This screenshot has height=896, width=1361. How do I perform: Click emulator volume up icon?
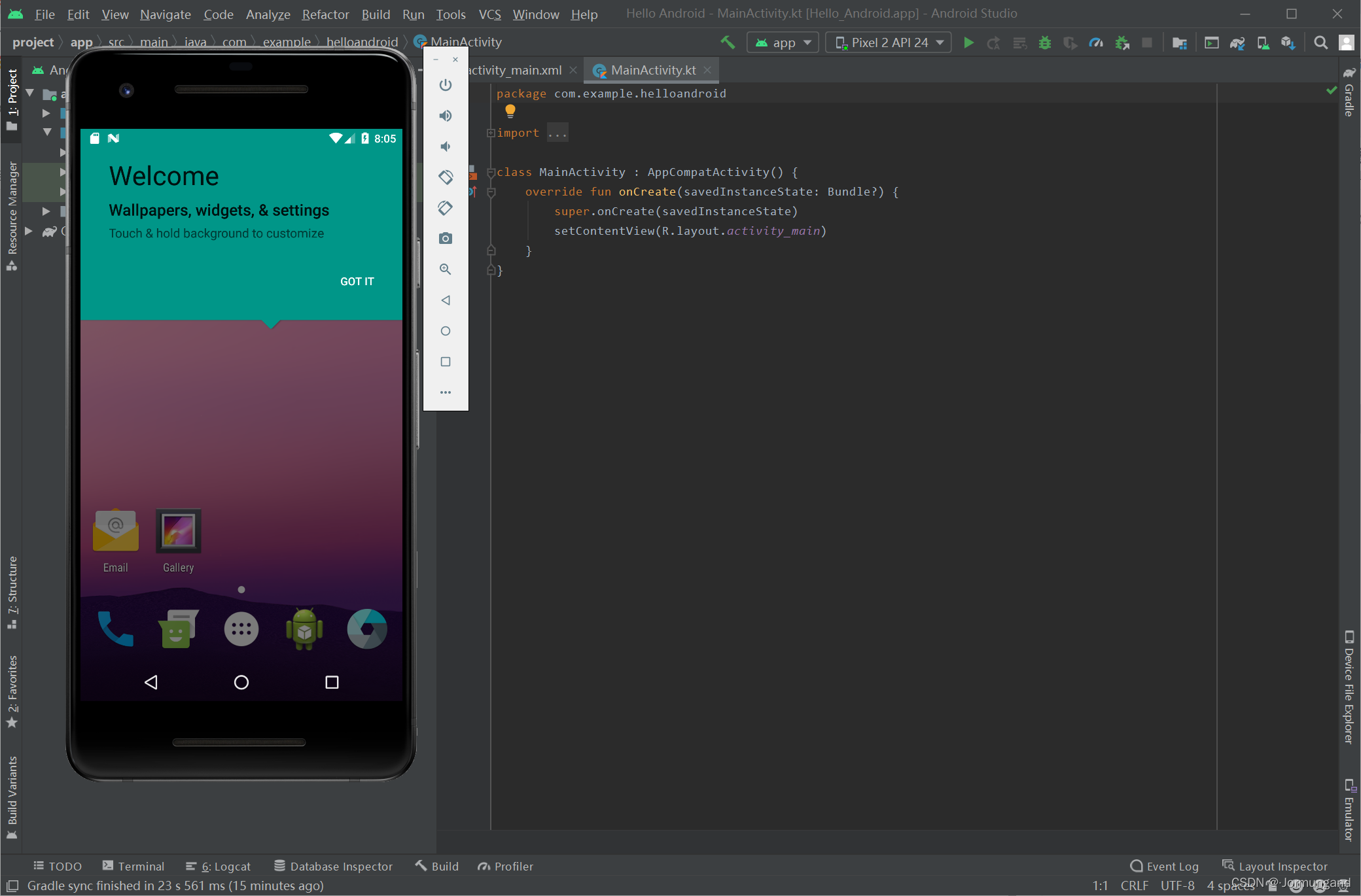(446, 116)
